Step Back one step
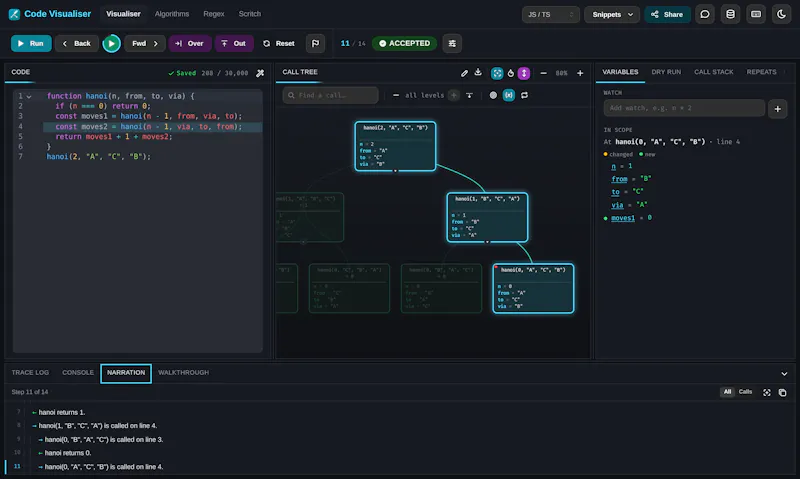 point(77,43)
